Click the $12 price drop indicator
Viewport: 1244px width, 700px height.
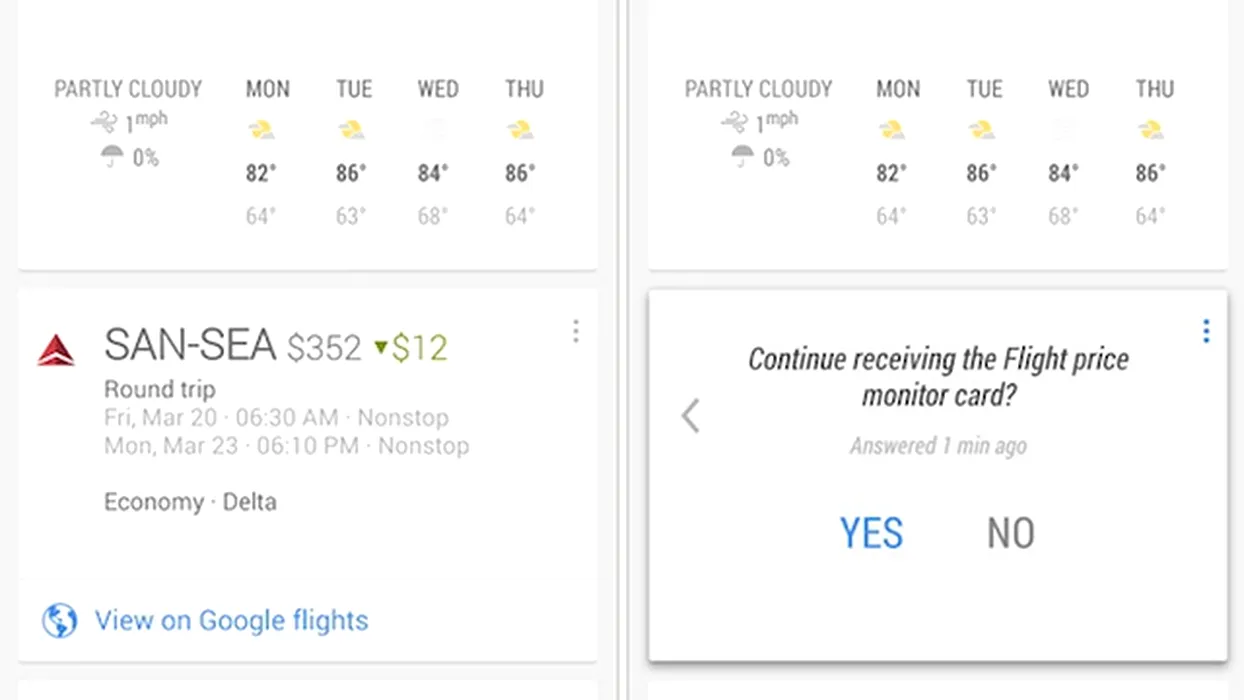[410, 348]
